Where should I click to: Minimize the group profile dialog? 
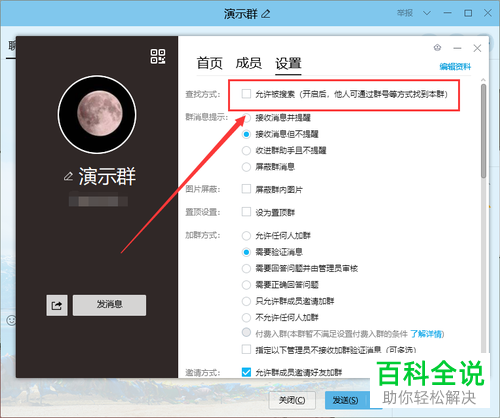457,48
